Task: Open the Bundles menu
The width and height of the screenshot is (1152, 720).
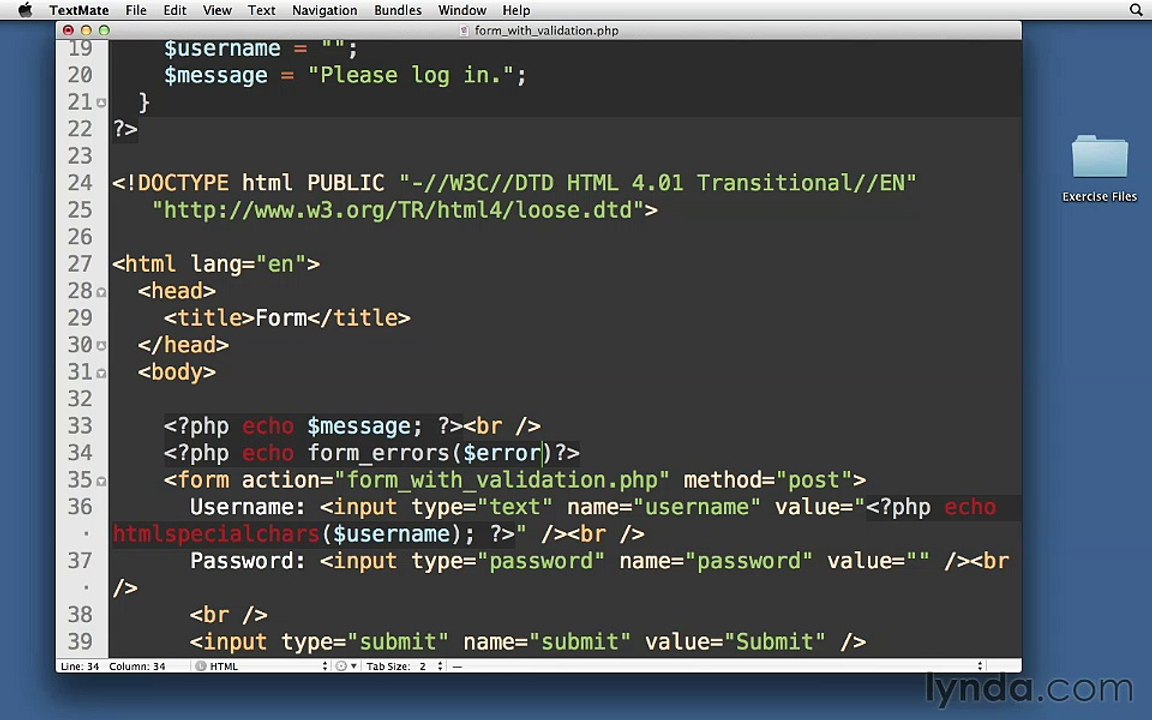Action: click(x=397, y=10)
